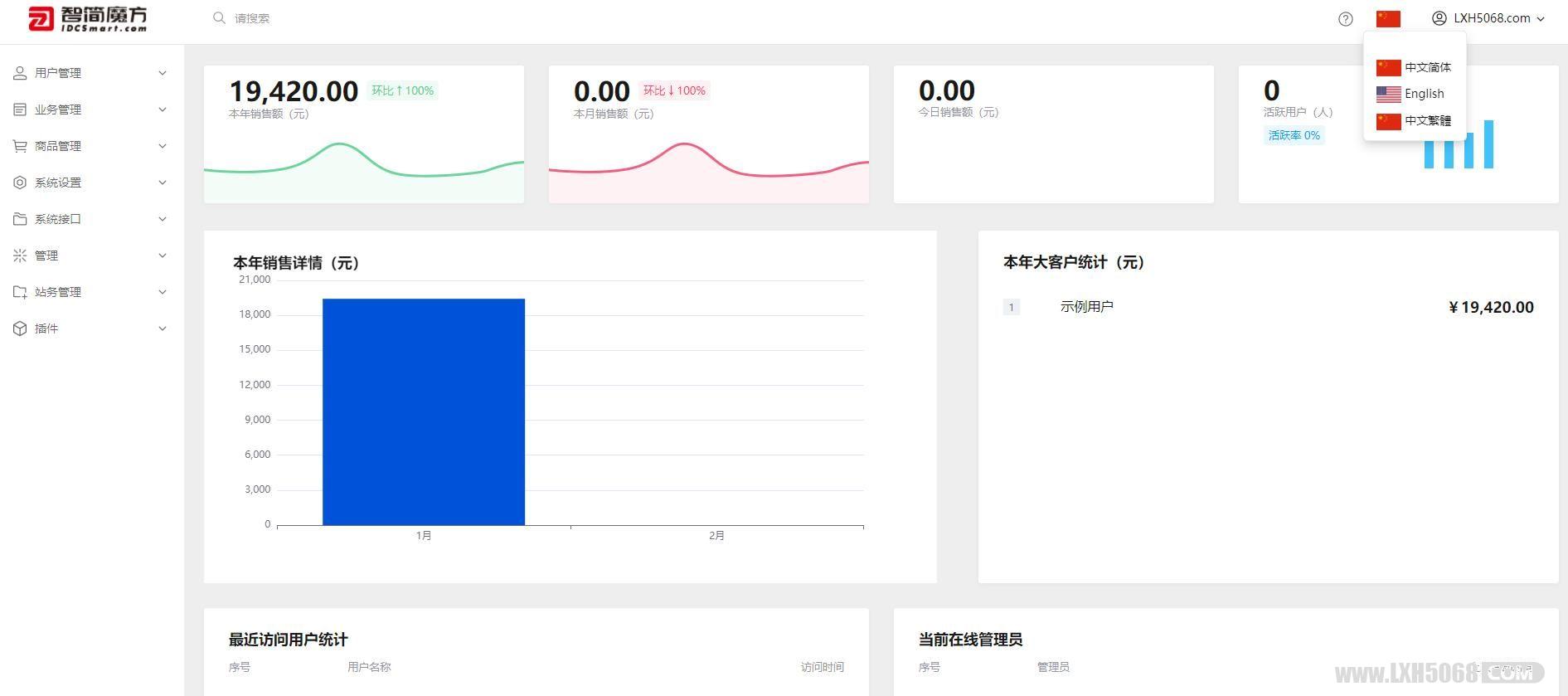1568x696 pixels.
Task: Click the 活跃率 0% badge
Action: click(1294, 135)
